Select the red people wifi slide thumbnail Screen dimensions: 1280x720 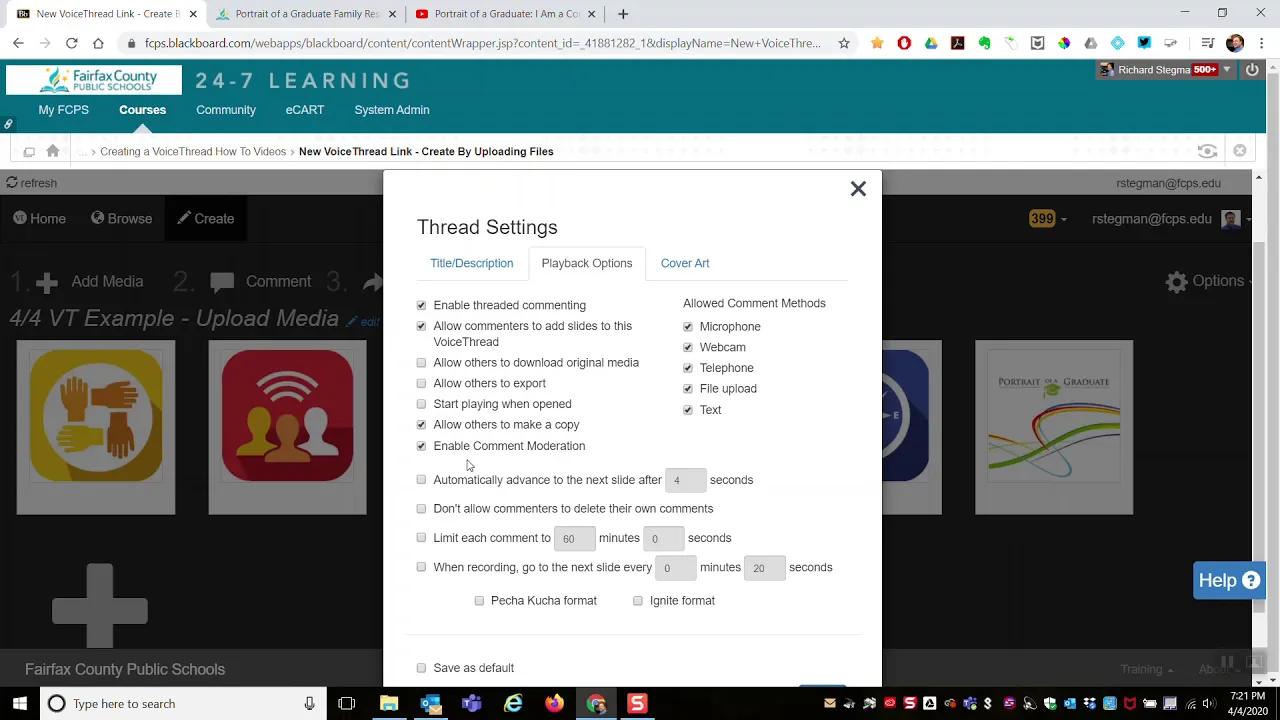(288, 428)
